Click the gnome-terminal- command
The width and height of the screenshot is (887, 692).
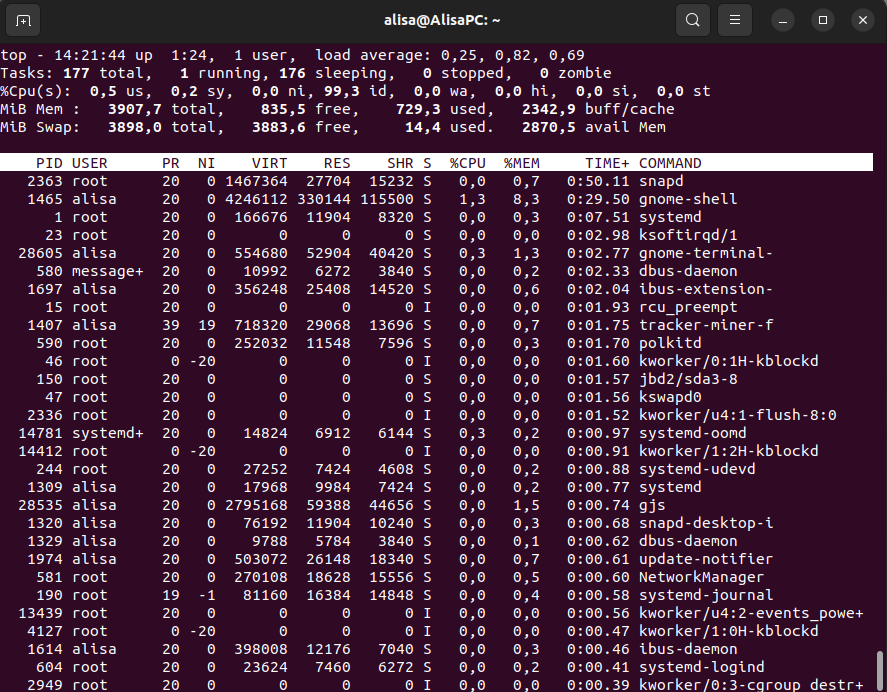[x=706, y=253]
